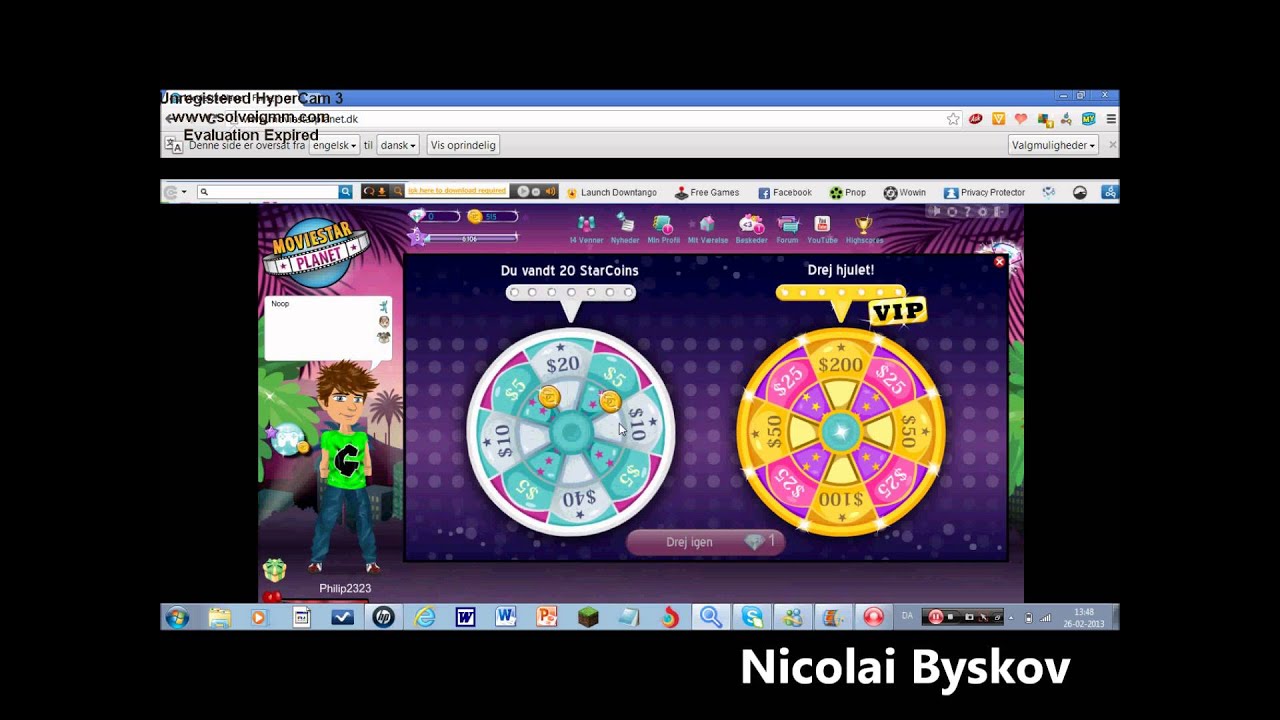Open the engelsk source language dropdown
This screenshot has width=1280, height=720.
pyautogui.click(x=334, y=145)
